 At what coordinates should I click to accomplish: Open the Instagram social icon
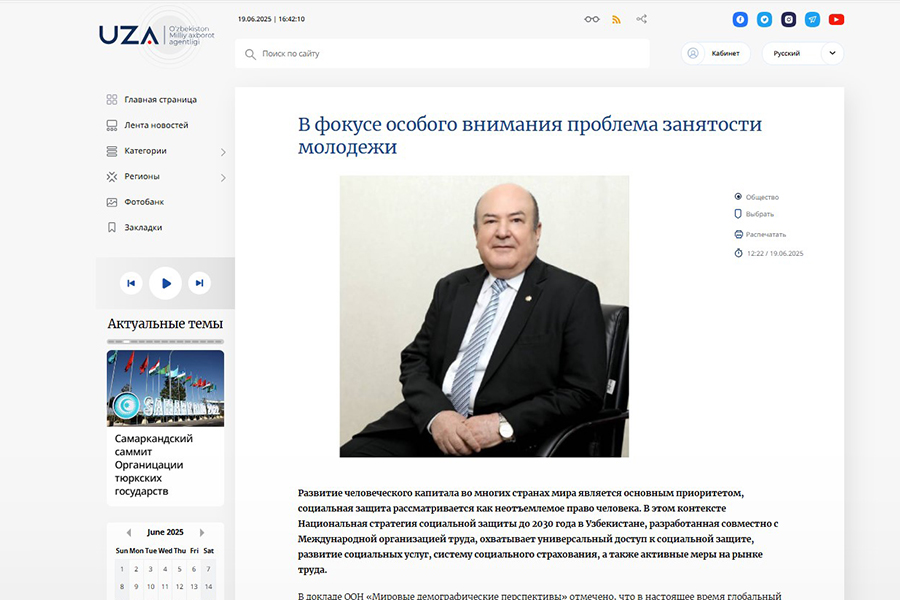pos(788,19)
